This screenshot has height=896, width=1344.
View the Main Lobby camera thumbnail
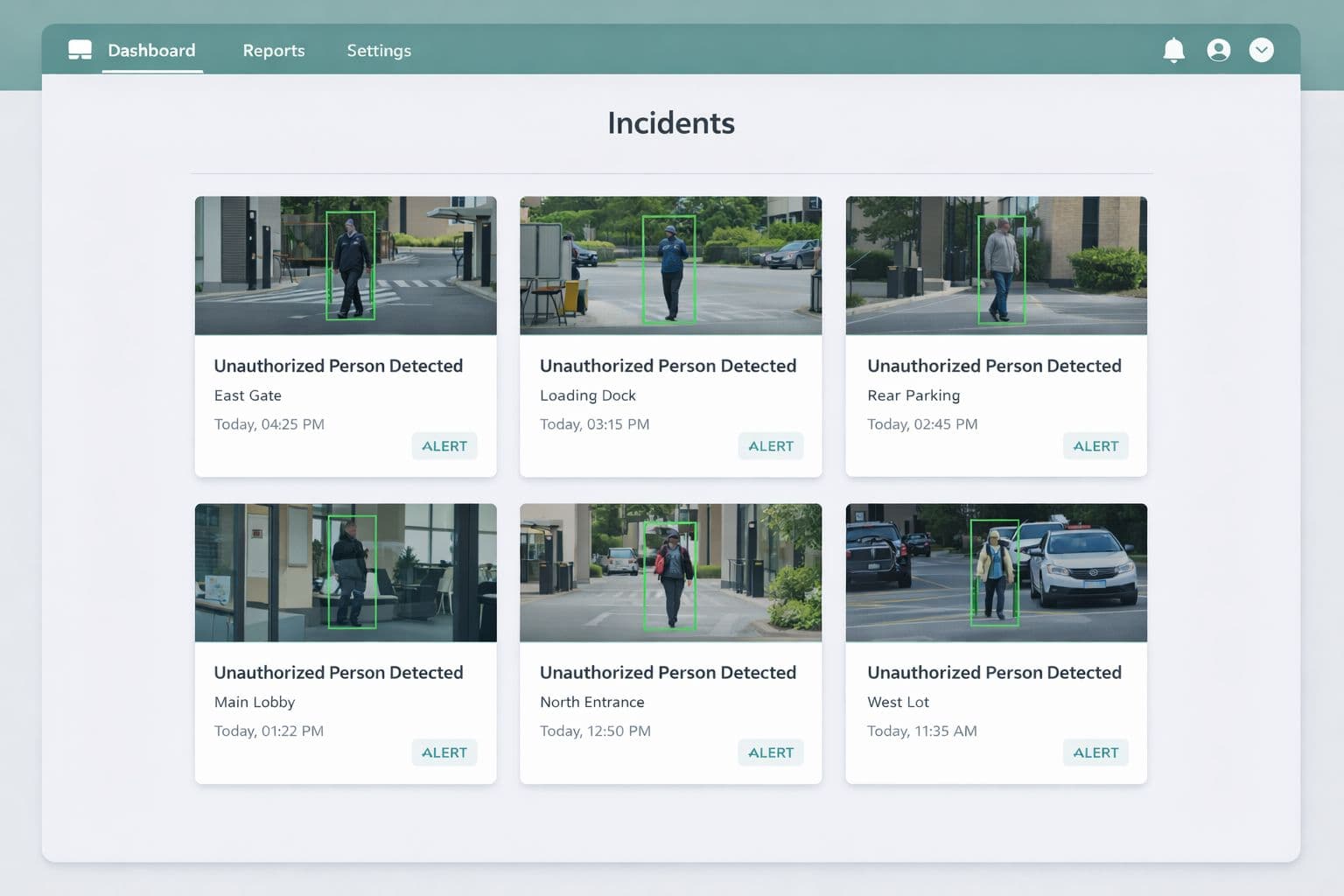pyautogui.click(x=346, y=572)
